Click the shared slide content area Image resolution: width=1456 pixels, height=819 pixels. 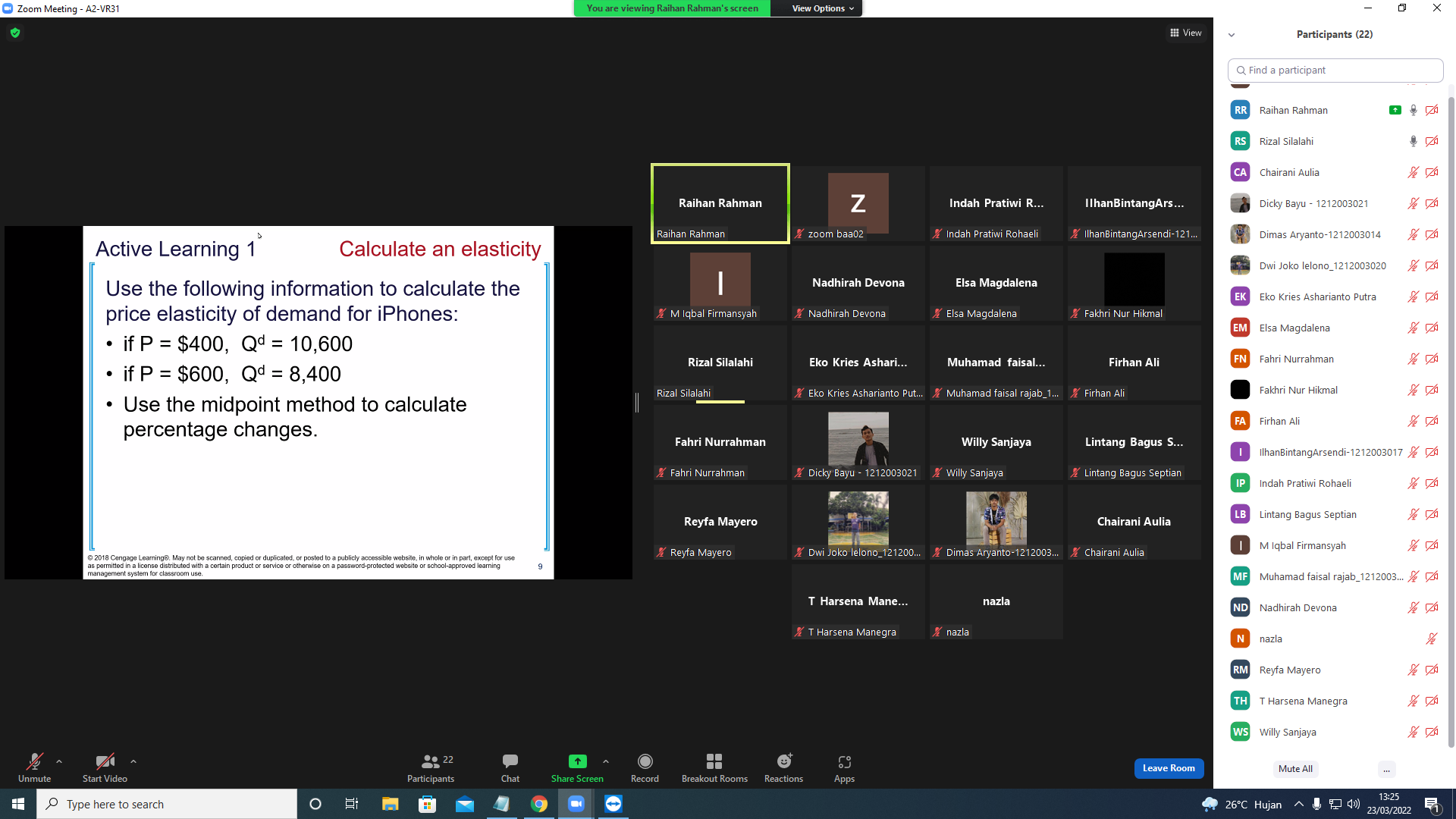coord(318,403)
